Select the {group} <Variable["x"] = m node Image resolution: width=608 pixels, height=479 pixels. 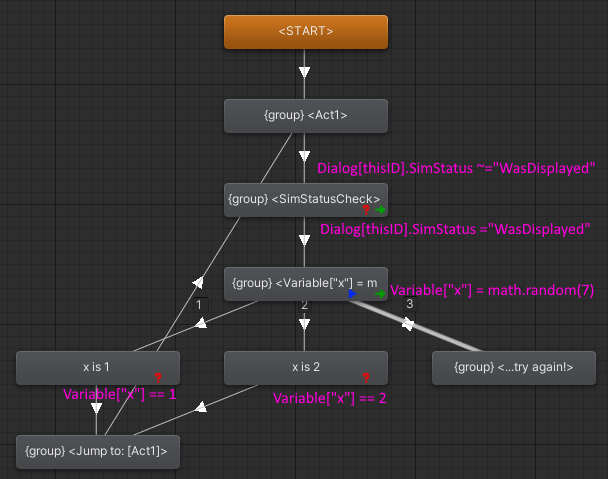[306, 284]
